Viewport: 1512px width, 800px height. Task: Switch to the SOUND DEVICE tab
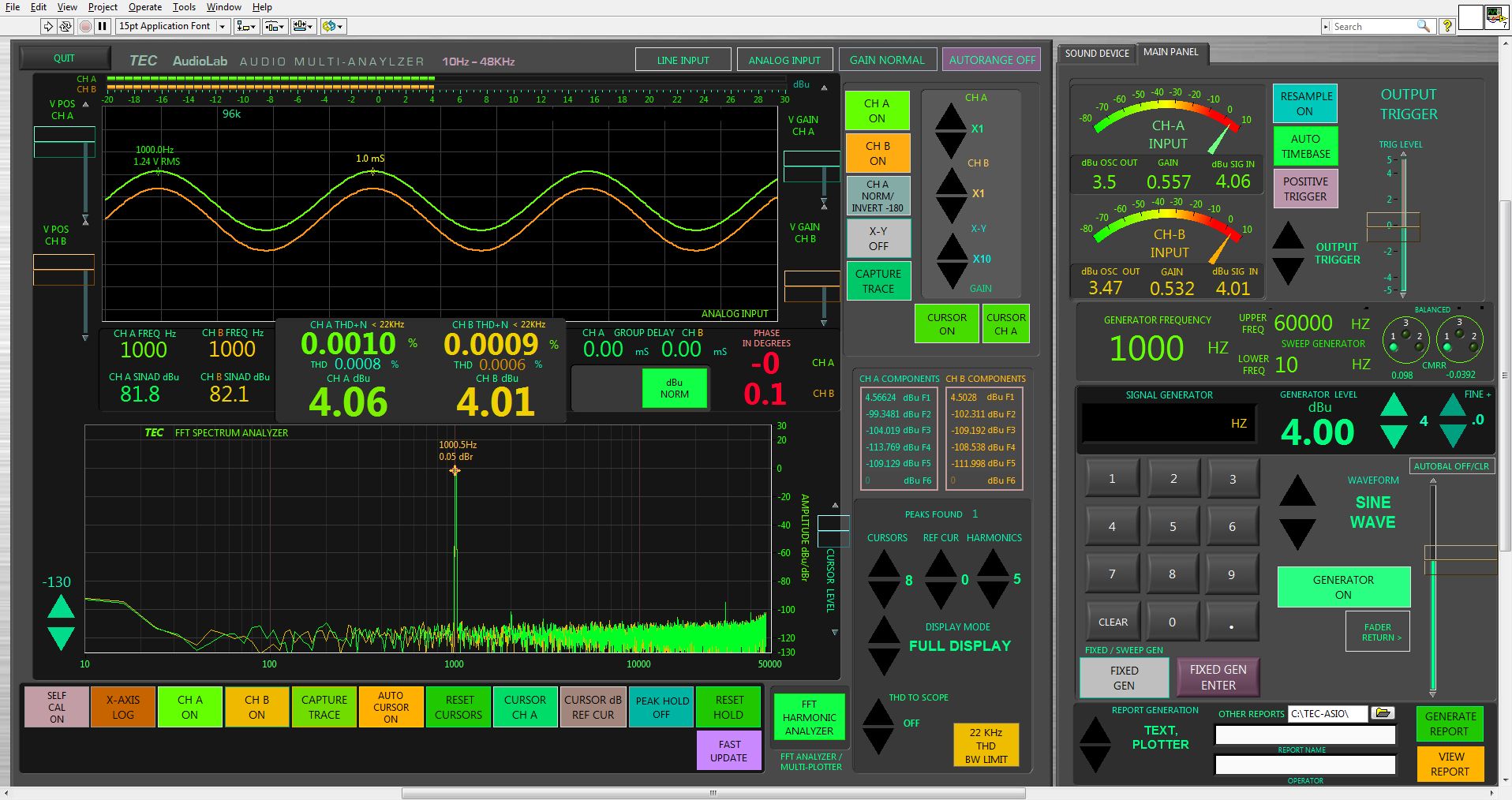pos(1097,54)
